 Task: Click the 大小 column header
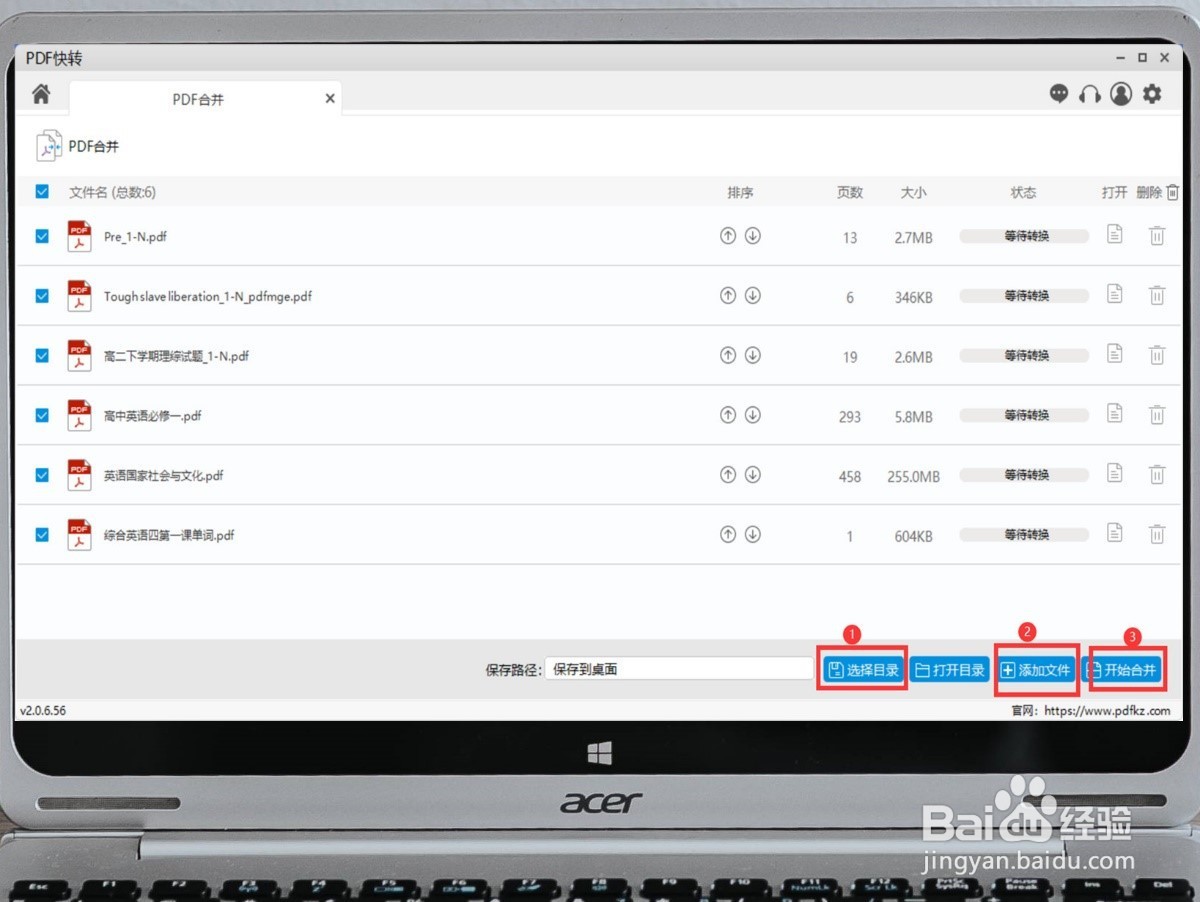coord(913,193)
